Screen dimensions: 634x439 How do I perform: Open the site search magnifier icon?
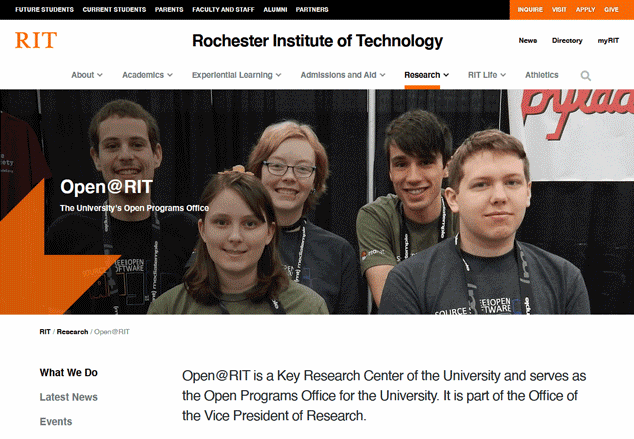pos(585,76)
